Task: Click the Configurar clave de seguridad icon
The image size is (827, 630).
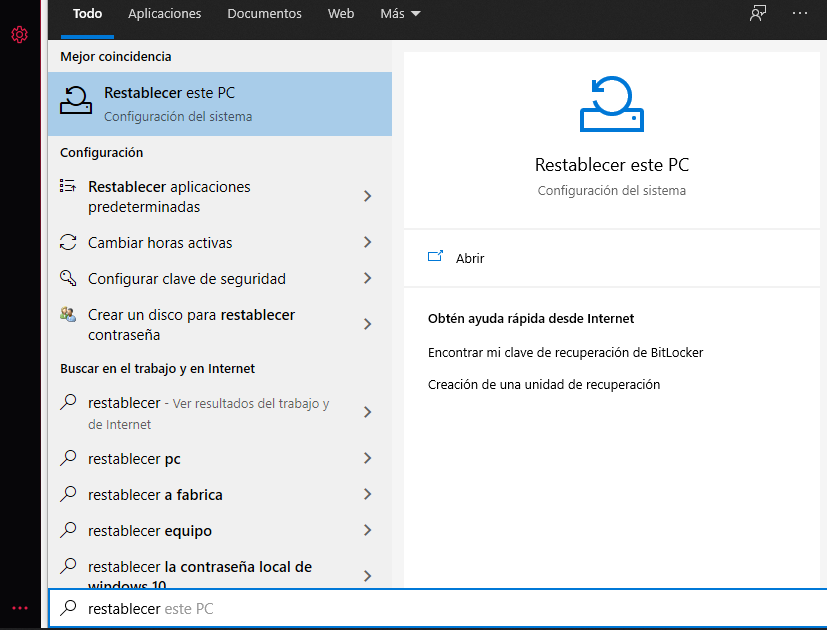Action: (x=67, y=278)
